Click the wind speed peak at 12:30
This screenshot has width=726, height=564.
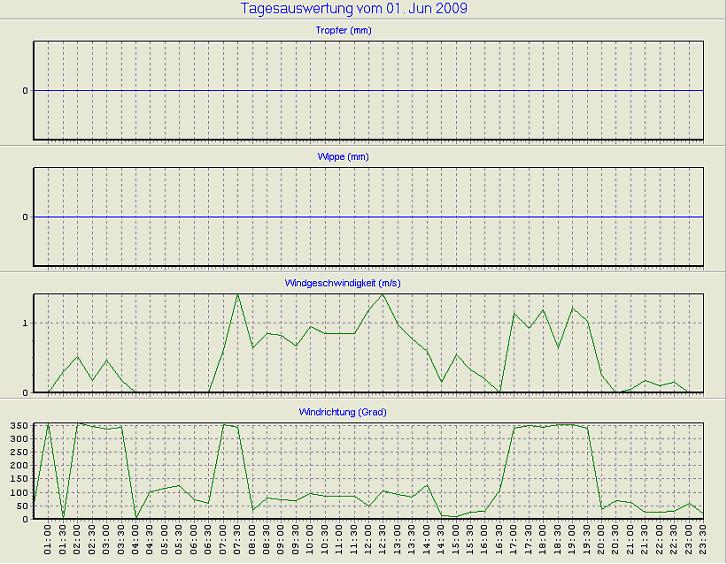click(x=383, y=294)
